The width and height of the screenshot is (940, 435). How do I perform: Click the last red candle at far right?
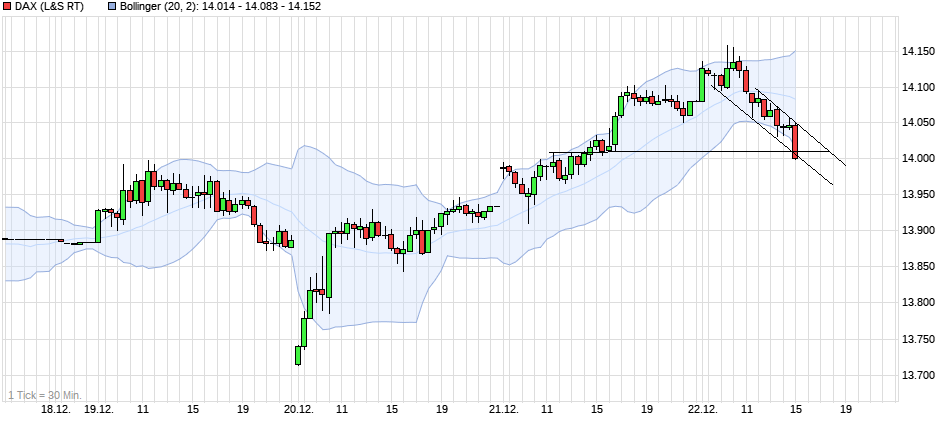(795, 142)
